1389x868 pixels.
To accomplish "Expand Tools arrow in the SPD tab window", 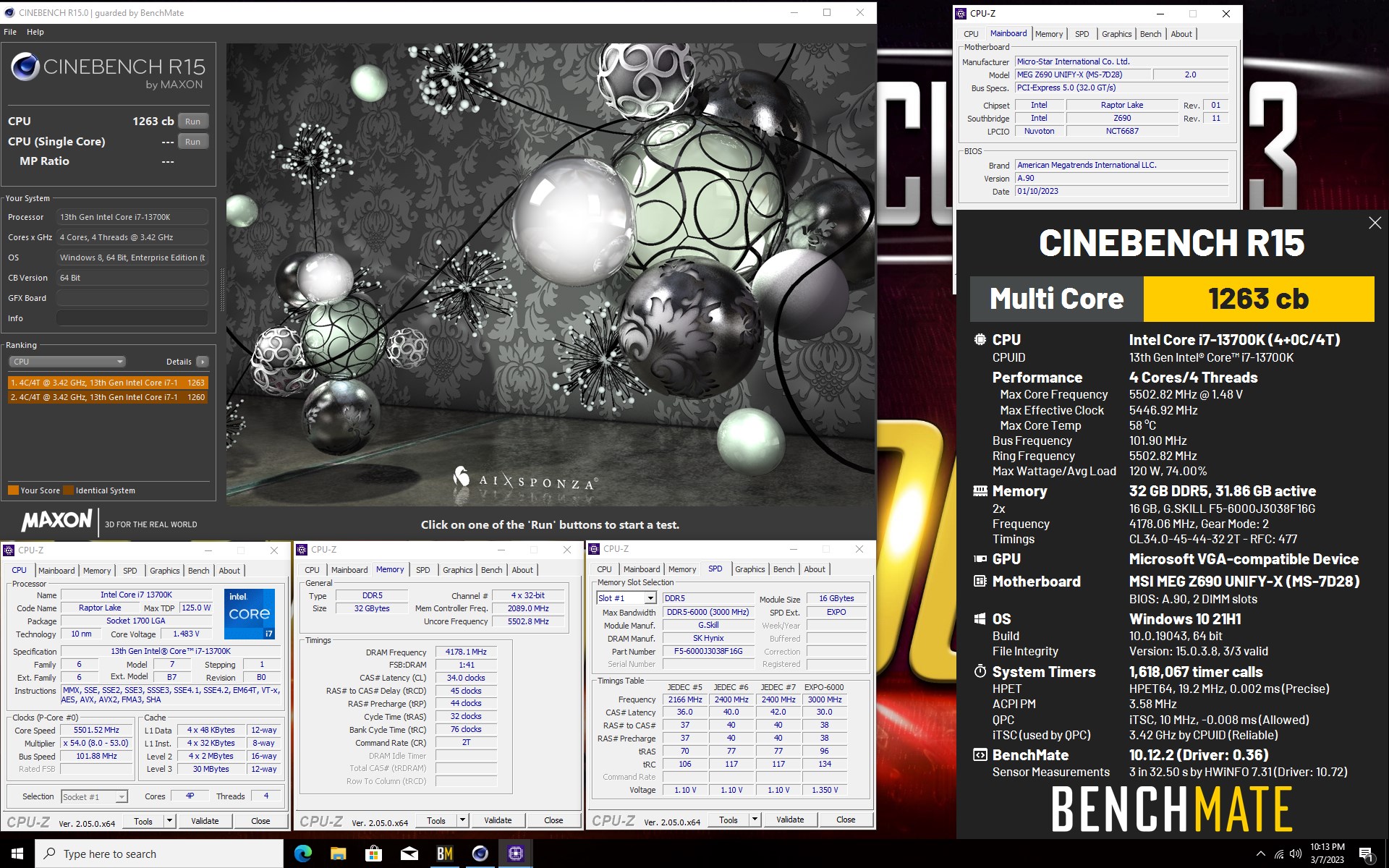I will point(755,820).
